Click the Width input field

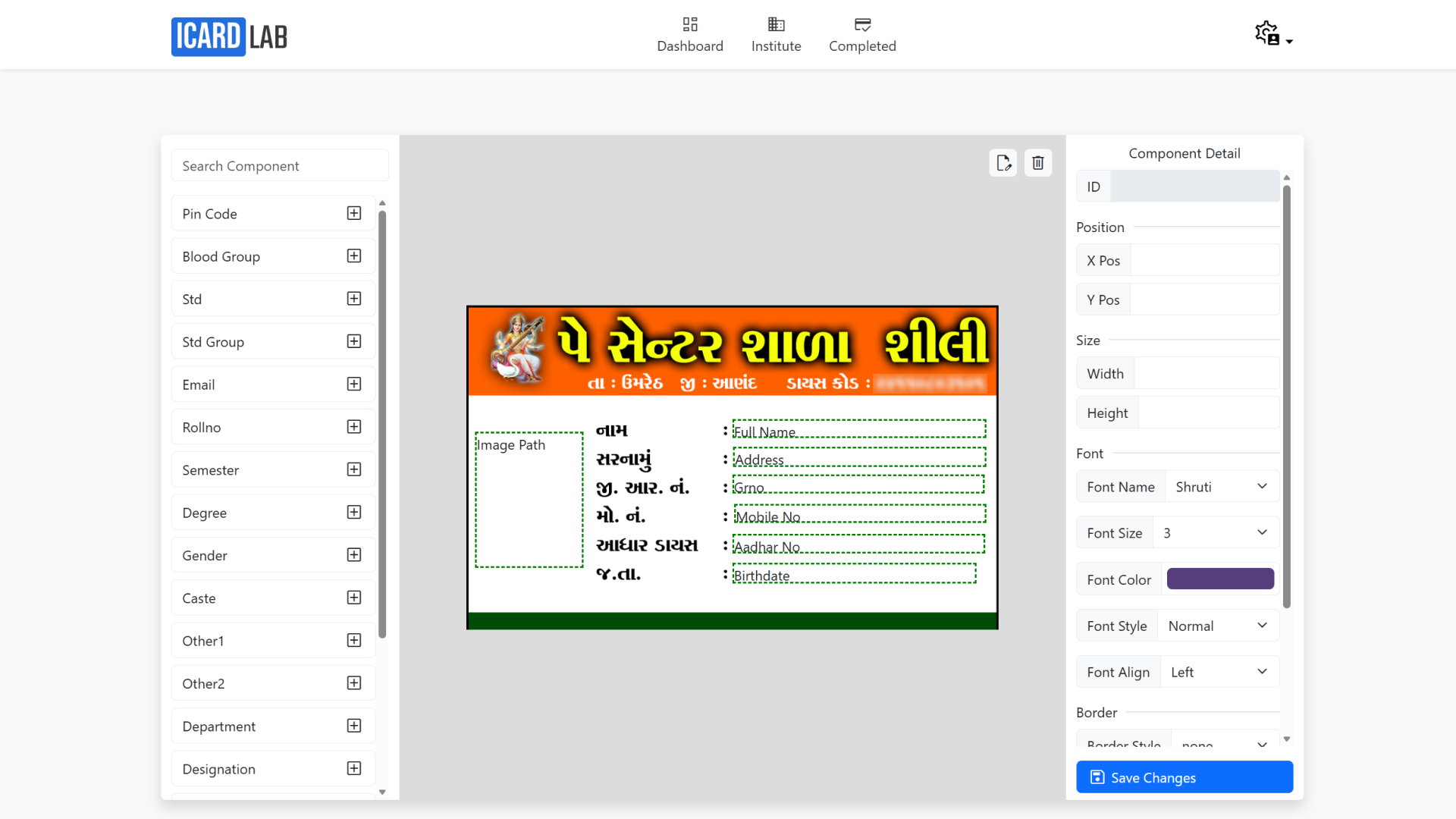tap(1207, 373)
